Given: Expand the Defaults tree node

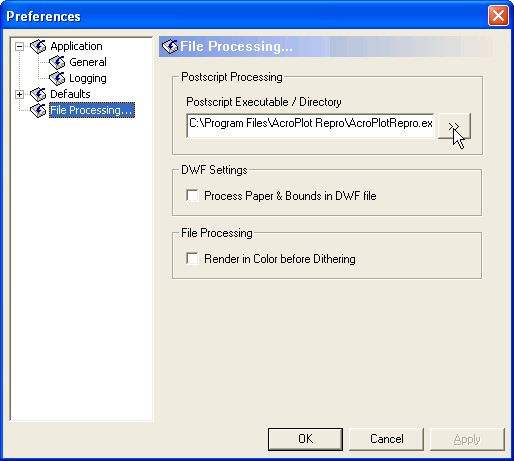Looking at the screenshot, I should coord(19,94).
